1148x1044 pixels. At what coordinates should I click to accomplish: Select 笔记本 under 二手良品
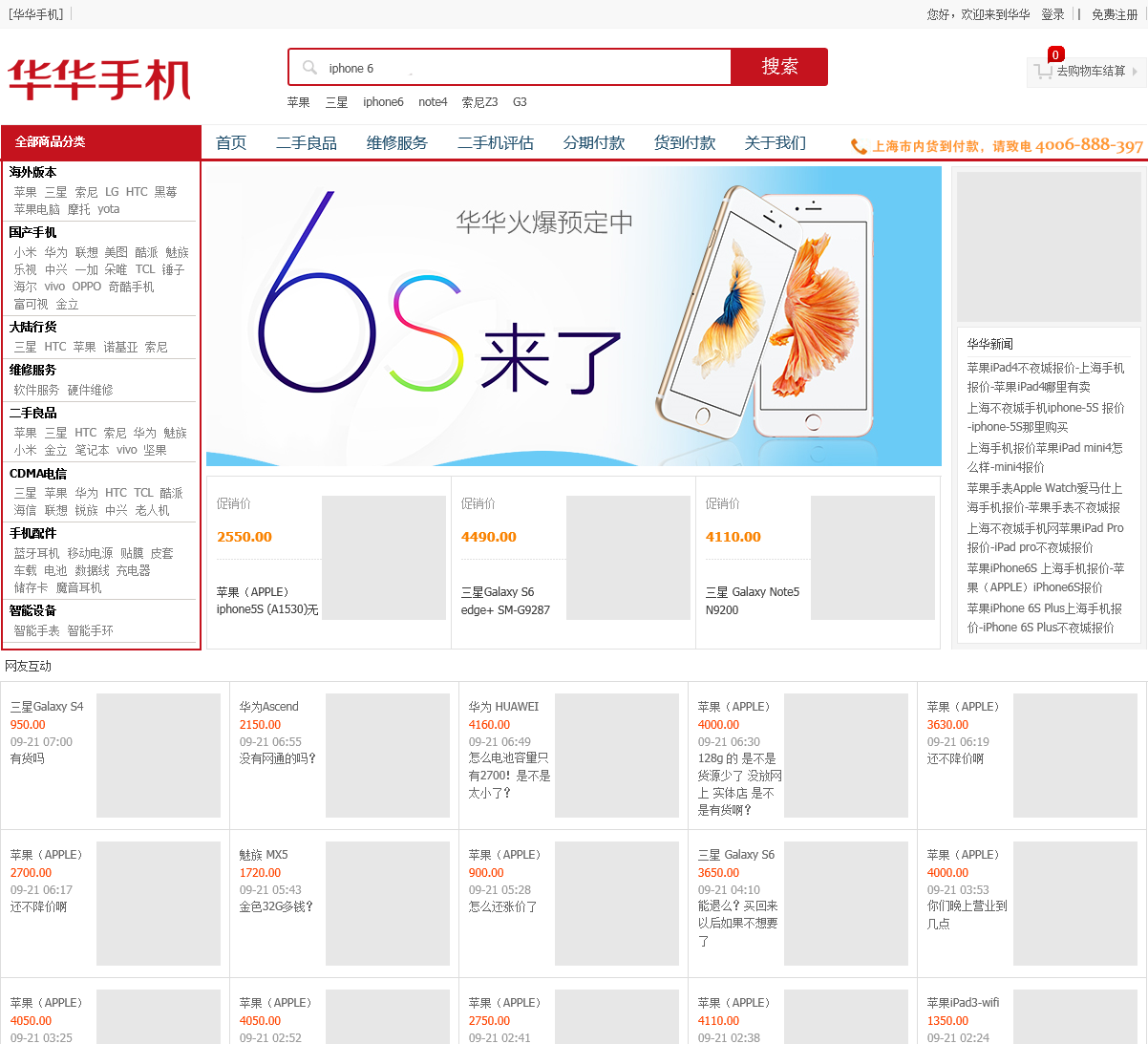pos(92,450)
